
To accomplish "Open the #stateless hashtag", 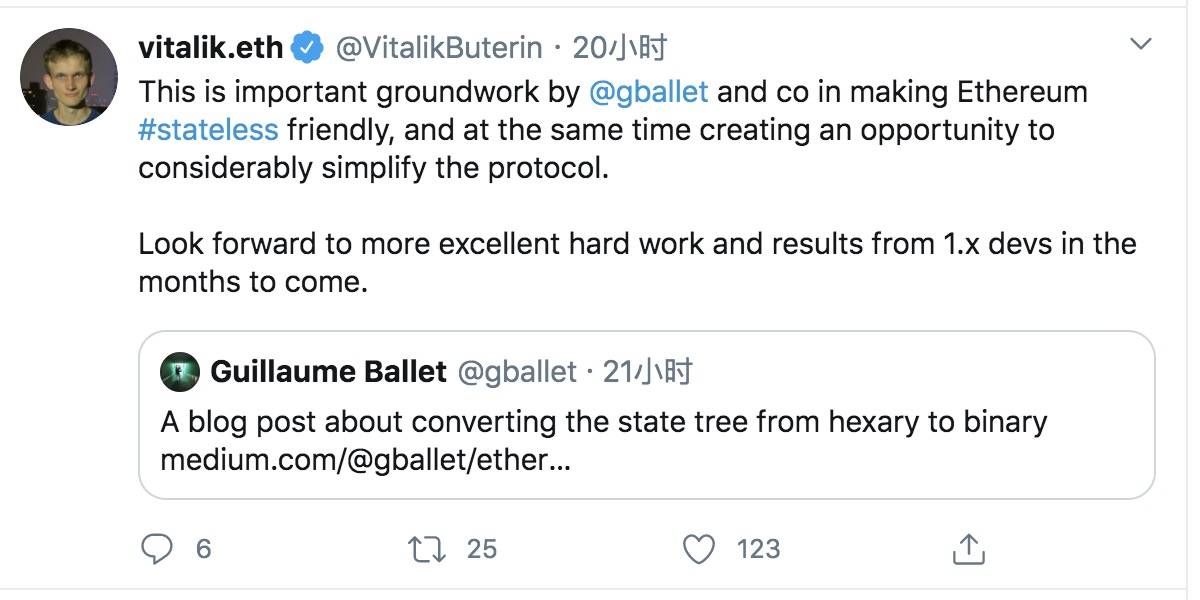I will pos(209,130).
